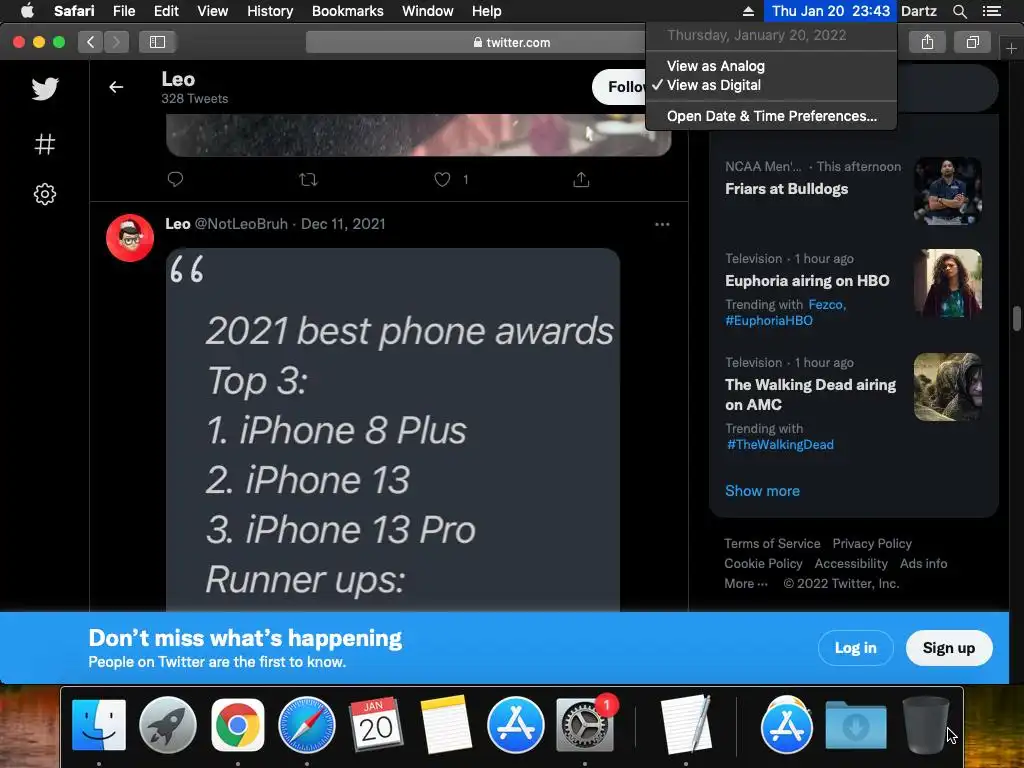This screenshot has height=768, width=1024.
Task: Open a new Safari tab with plus
Action: [x=1011, y=49]
